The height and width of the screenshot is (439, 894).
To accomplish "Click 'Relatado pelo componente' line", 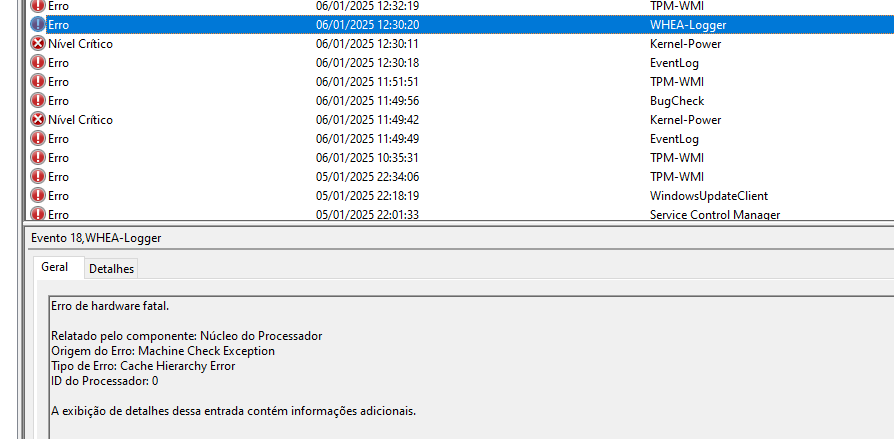I will [186, 336].
